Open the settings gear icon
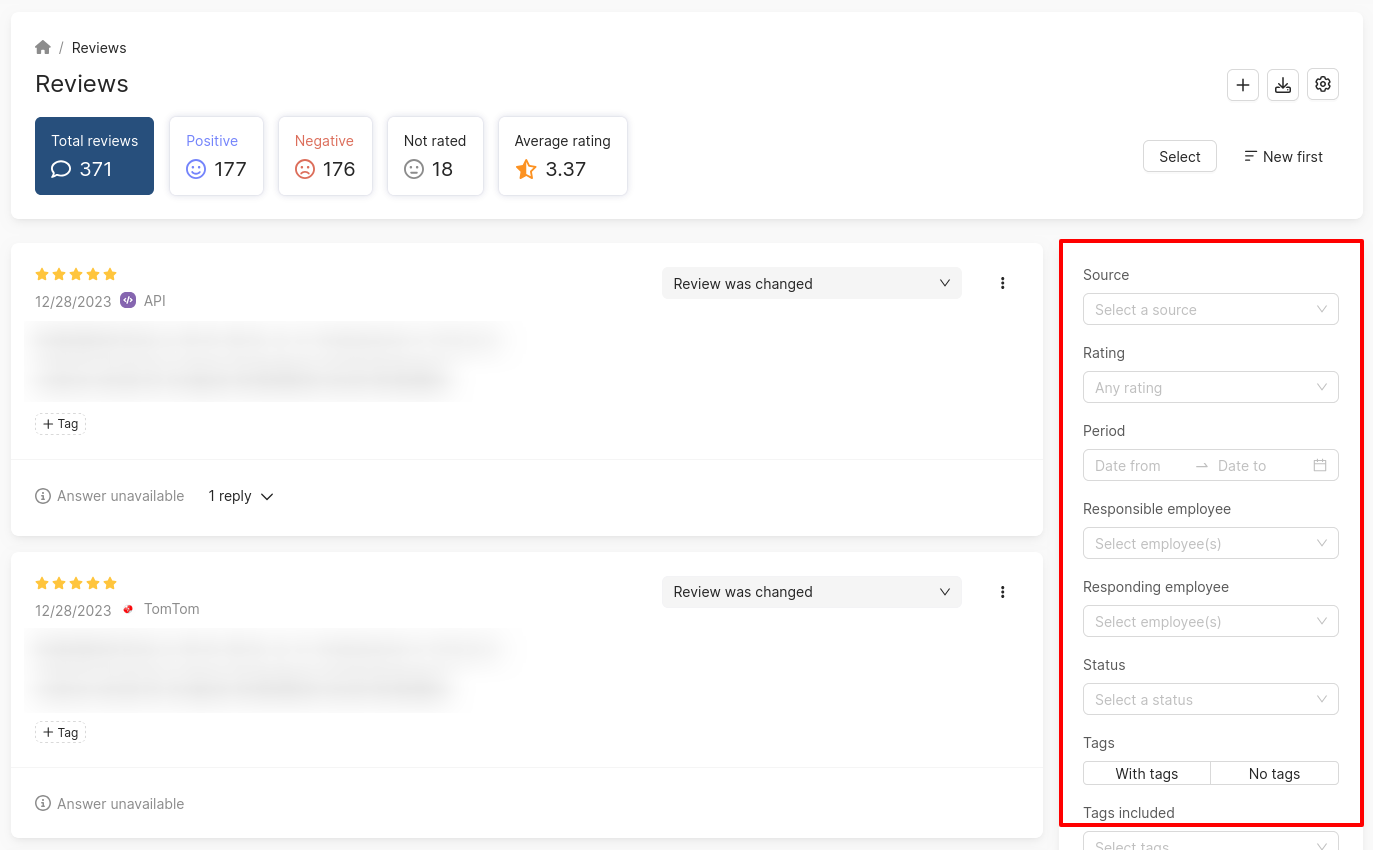The width and height of the screenshot is (1373, 850). (1323, 85)
